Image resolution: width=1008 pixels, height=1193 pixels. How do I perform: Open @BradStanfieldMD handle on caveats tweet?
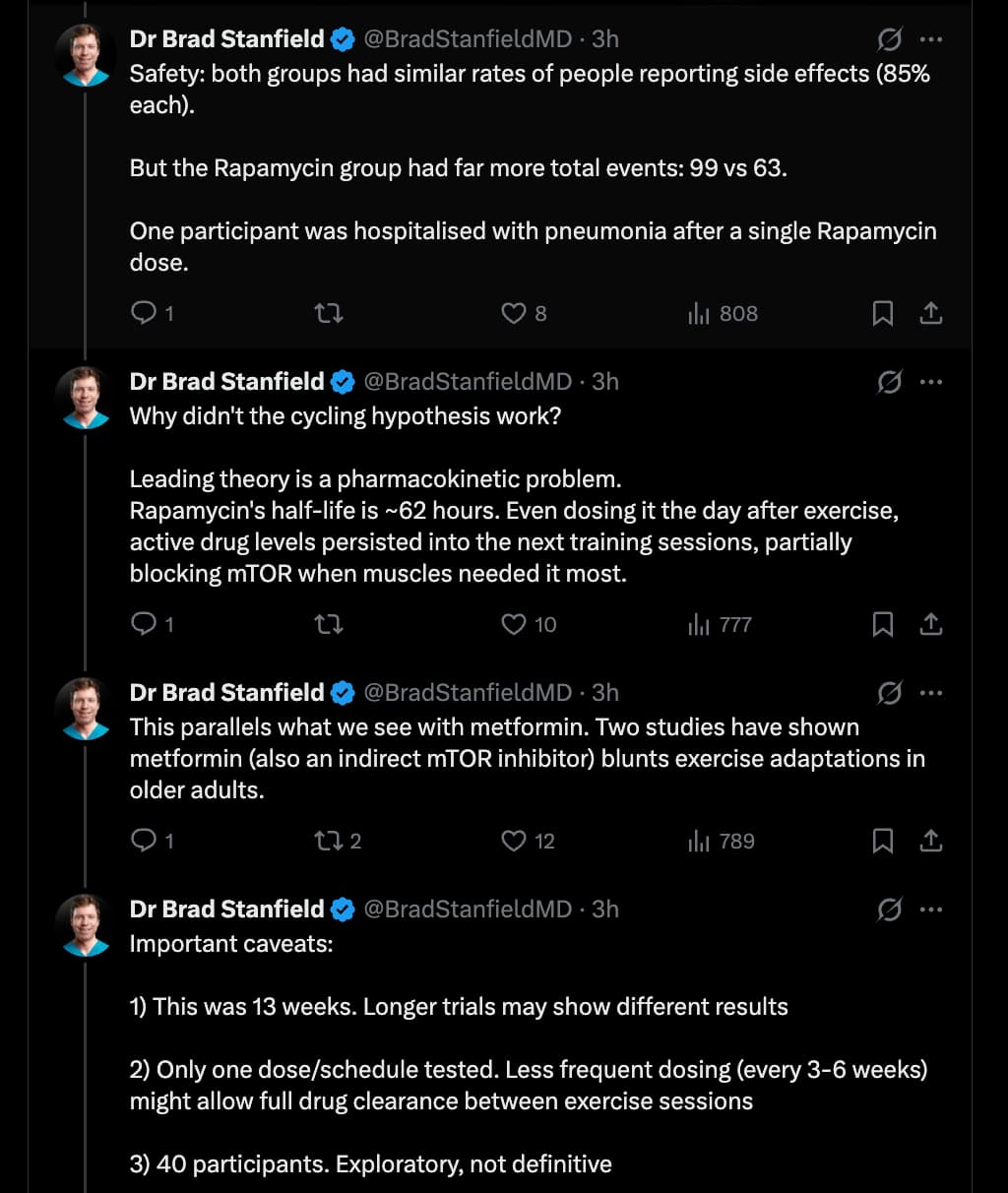point(468,909)
